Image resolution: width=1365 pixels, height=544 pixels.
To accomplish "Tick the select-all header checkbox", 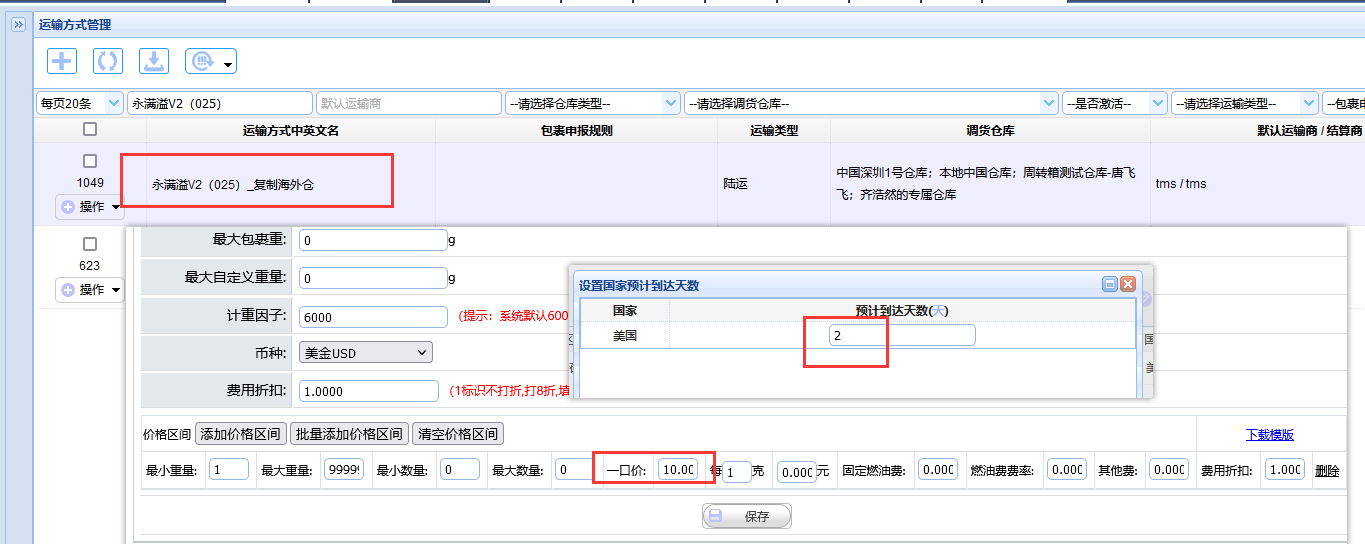I will click(90, 129).
